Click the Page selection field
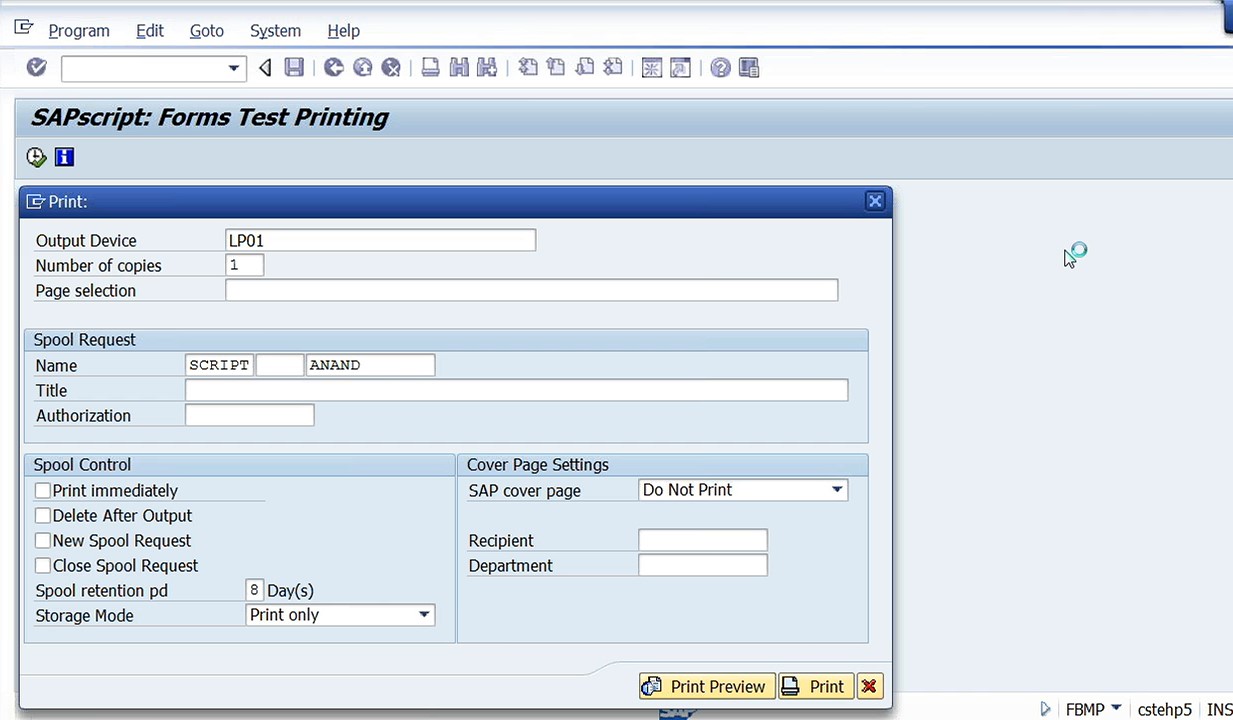The image size is (1233, 720). (x=532, y=290)
